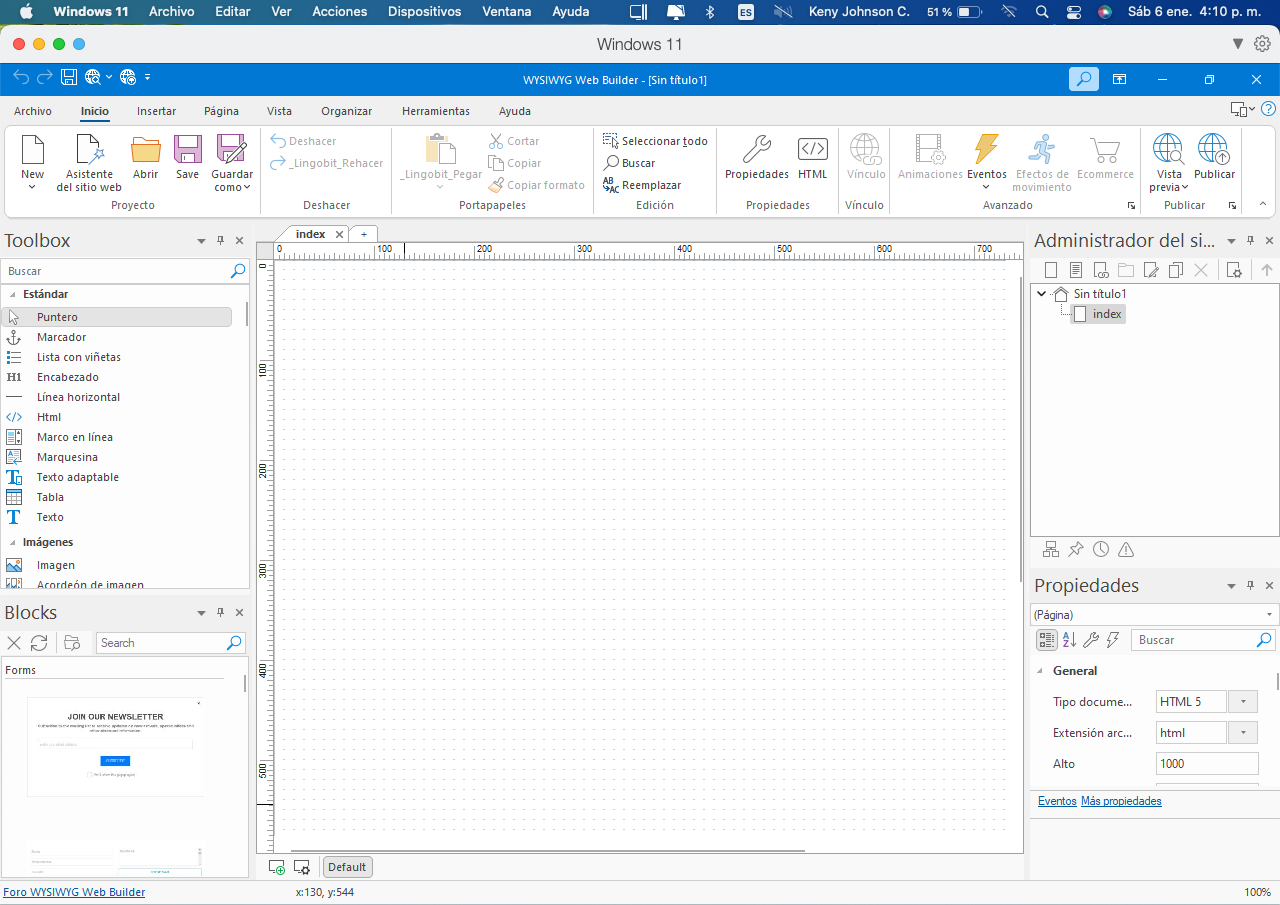Screen dimensions: 1280x905
Task: Toggle pin on the Blocks panel
Action: pos(221,613)
